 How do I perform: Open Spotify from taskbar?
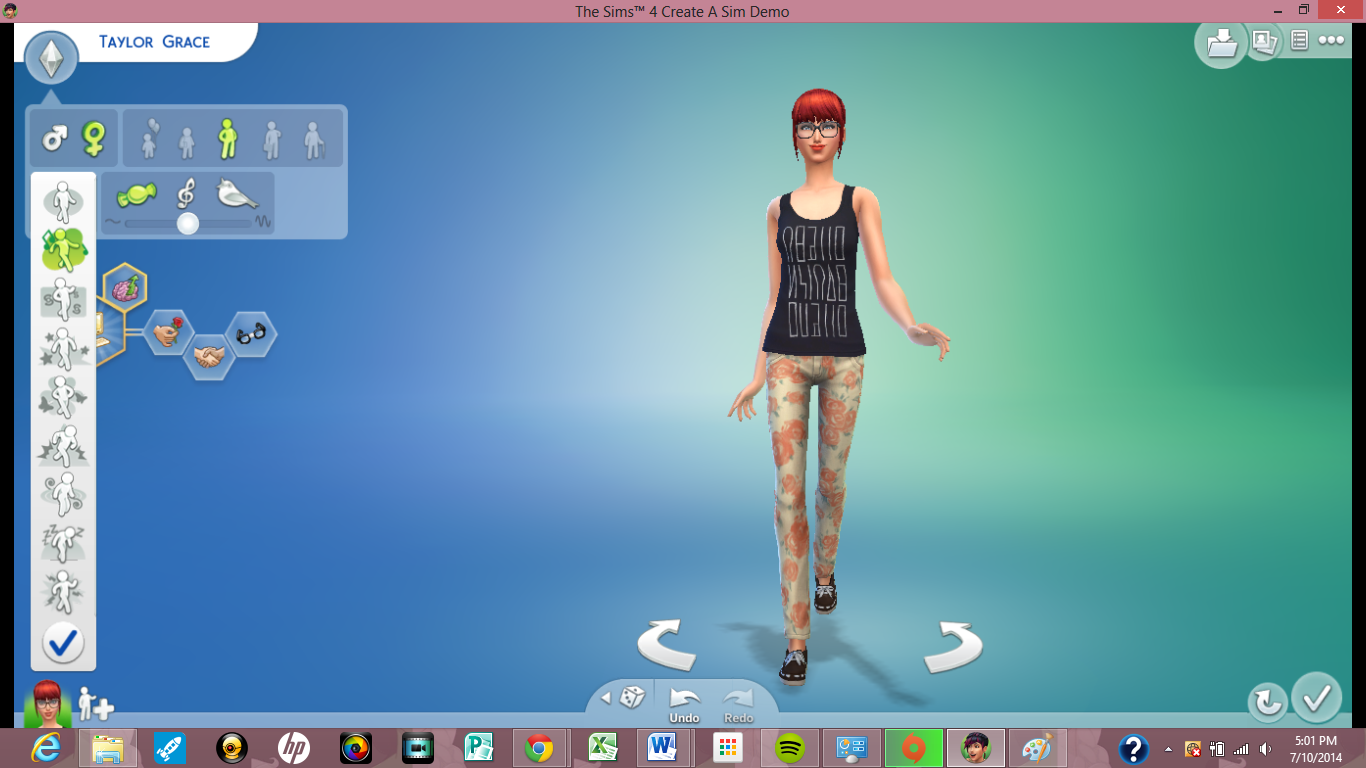click(790, 748)
